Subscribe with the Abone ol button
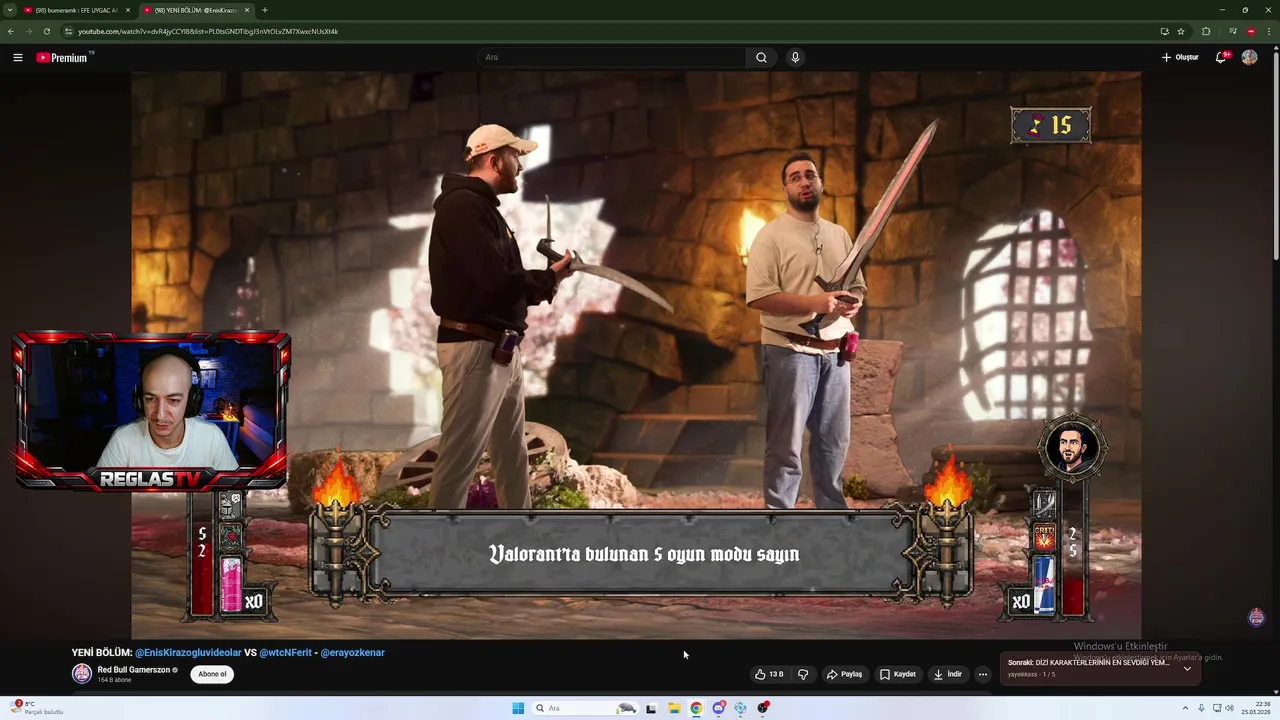 click(212, 674)
